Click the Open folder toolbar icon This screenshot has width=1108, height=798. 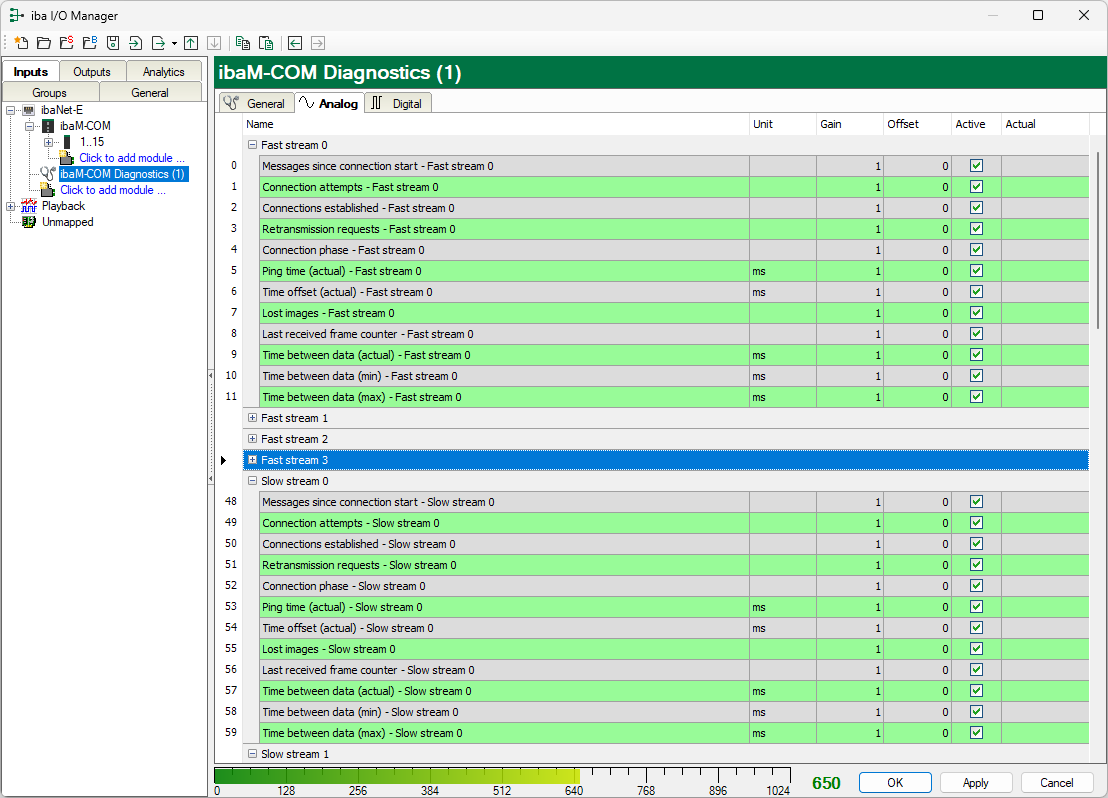[44, 43]
